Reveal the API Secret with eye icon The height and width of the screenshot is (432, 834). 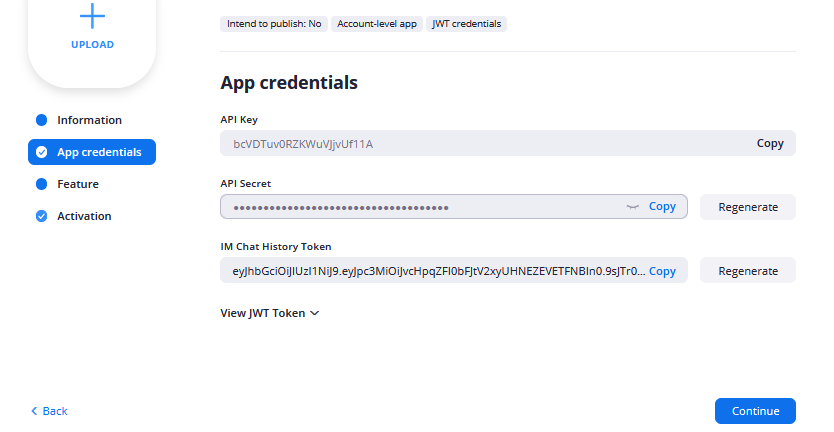[632, 207]
